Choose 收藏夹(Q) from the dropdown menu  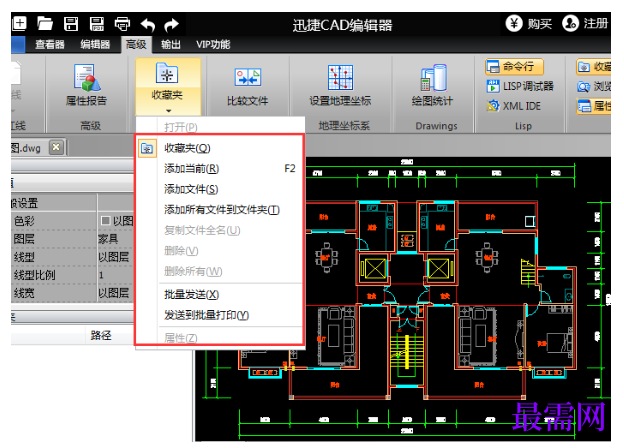pyautogui.click(x=220, y=148)
